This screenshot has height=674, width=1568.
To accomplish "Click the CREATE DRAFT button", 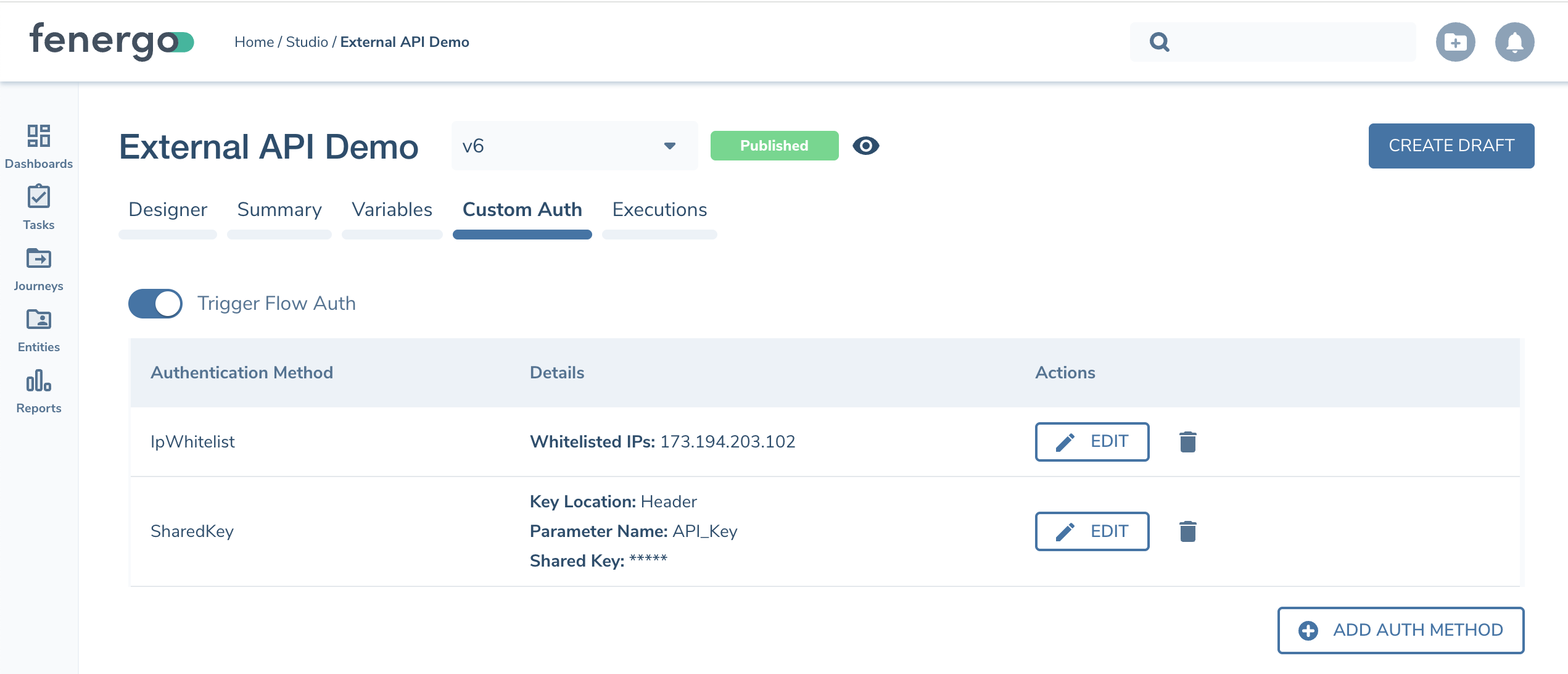I will pyautogui.click(x=1451, y=146).
